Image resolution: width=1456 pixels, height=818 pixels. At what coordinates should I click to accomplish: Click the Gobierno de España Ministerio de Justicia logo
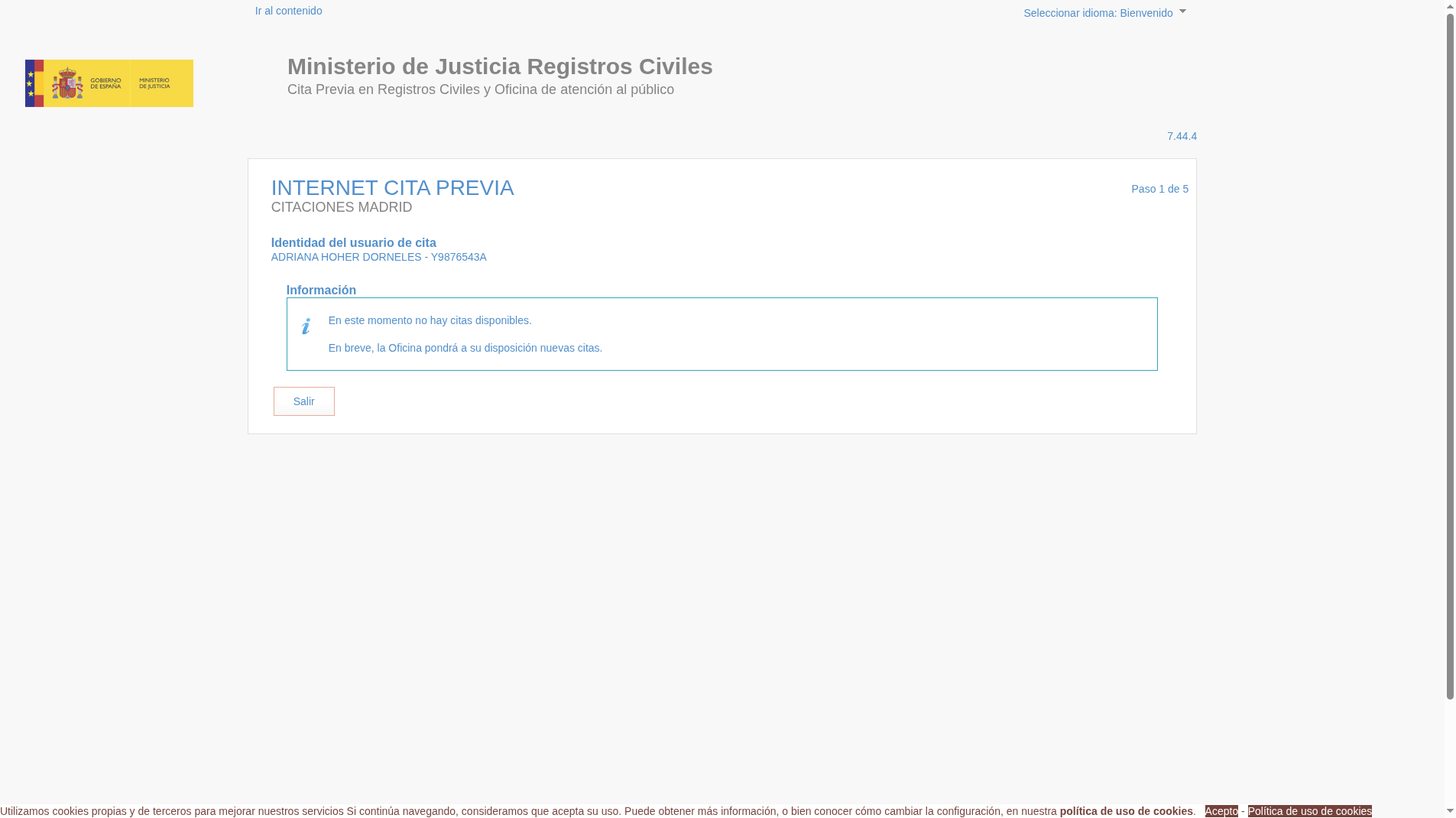pos(109,83)
